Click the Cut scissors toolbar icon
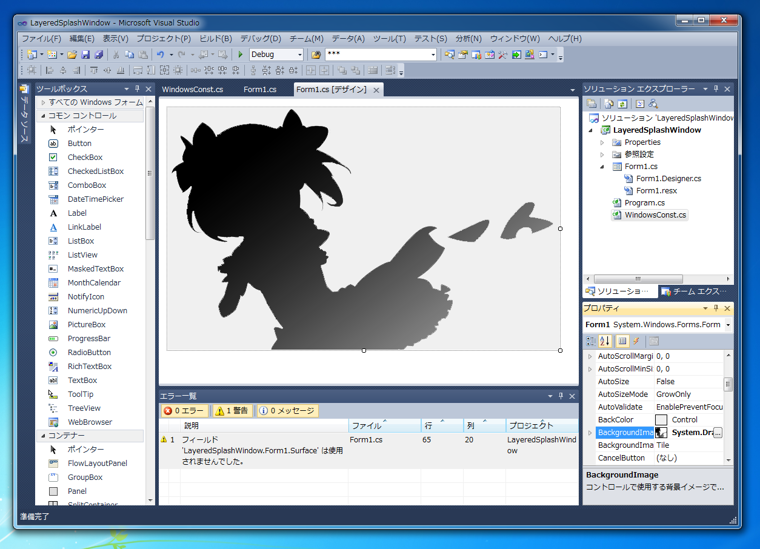 click(116, 55)
